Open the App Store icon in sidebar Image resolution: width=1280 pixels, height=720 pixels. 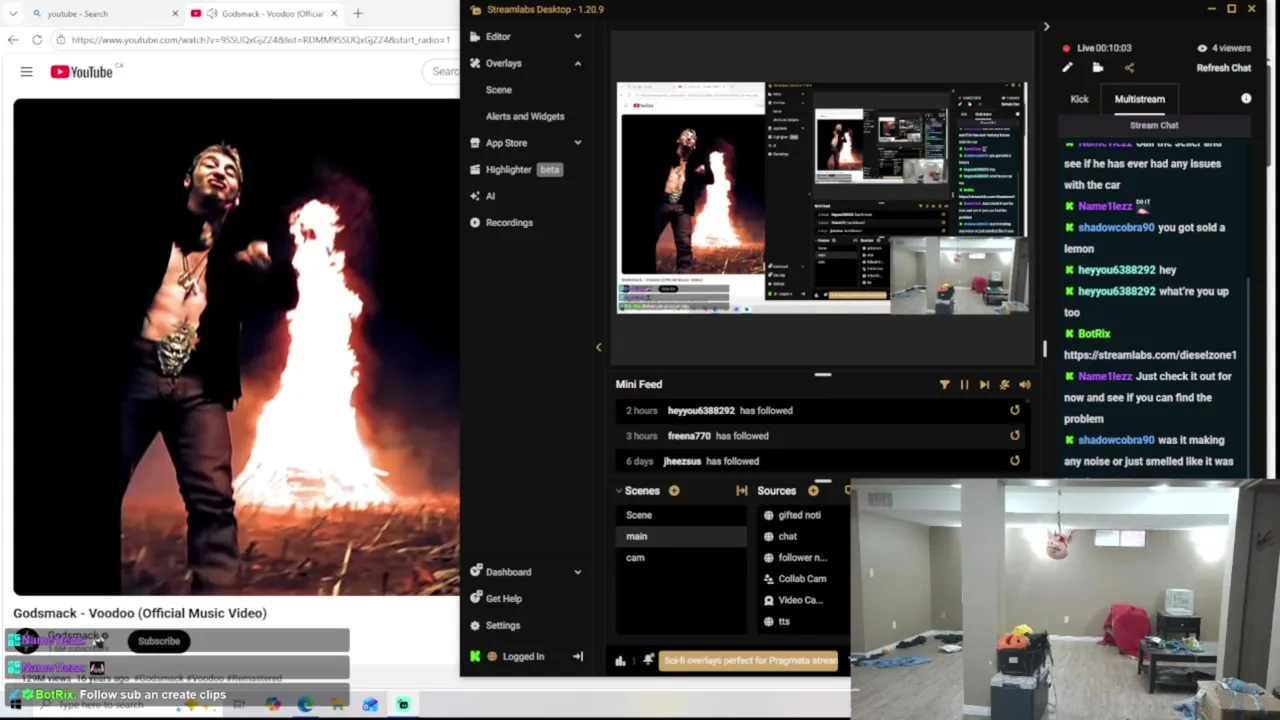475,143
